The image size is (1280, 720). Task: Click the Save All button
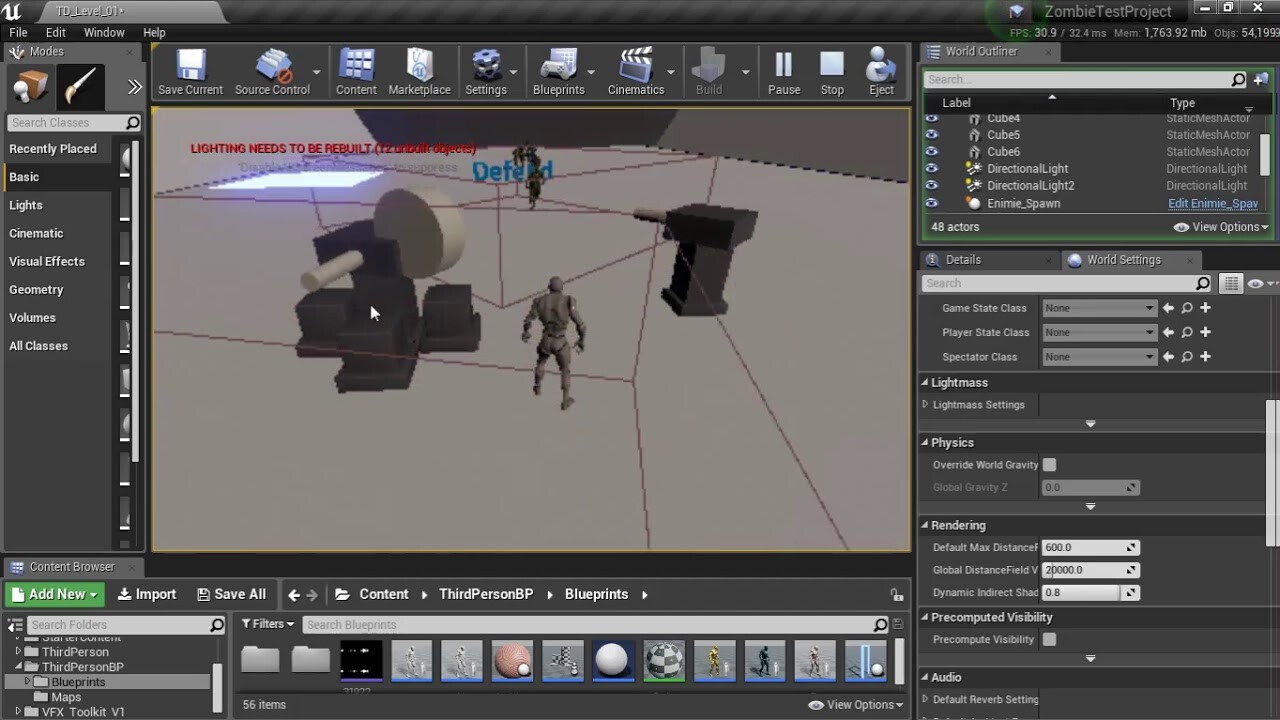[231, 594]
